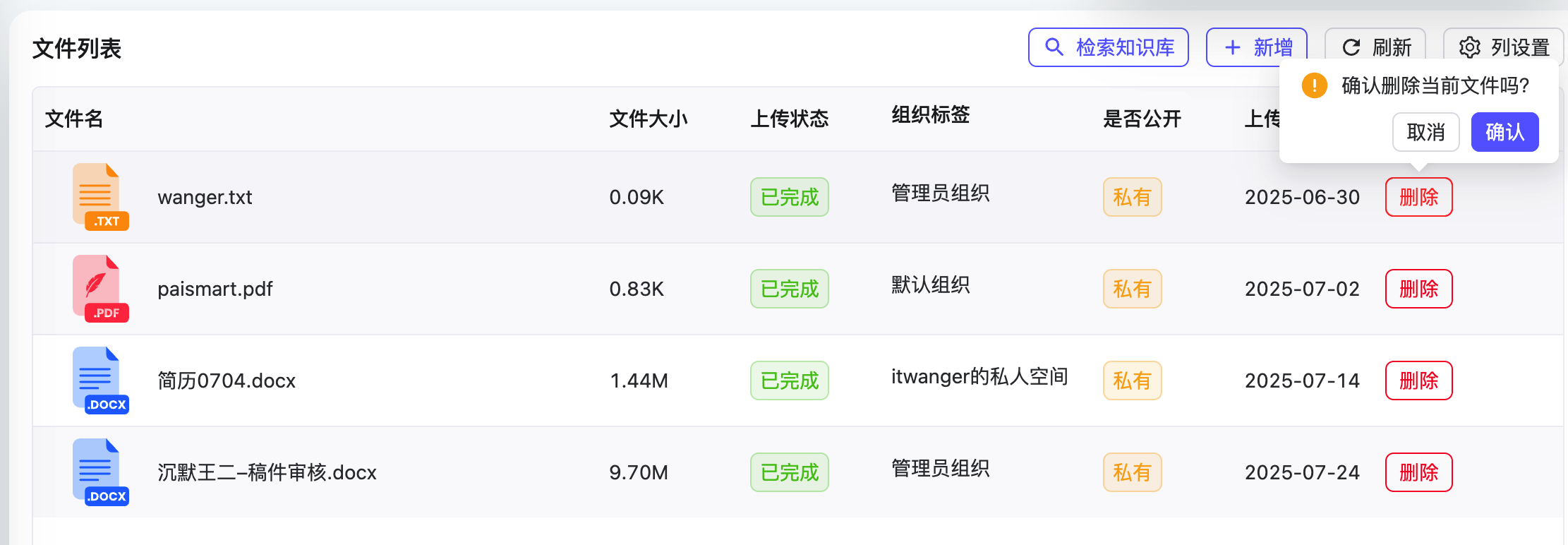The width and height of the screenshot is (1568, 545).
Task: Cancel deletion with the 取消 button
Action: coord(1425,132)
